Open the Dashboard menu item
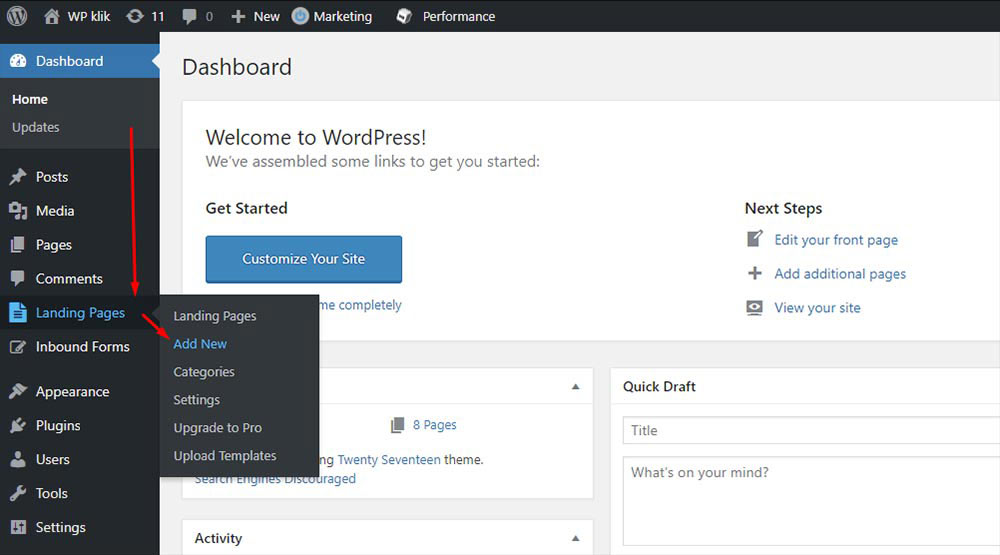 click(80, 61)
